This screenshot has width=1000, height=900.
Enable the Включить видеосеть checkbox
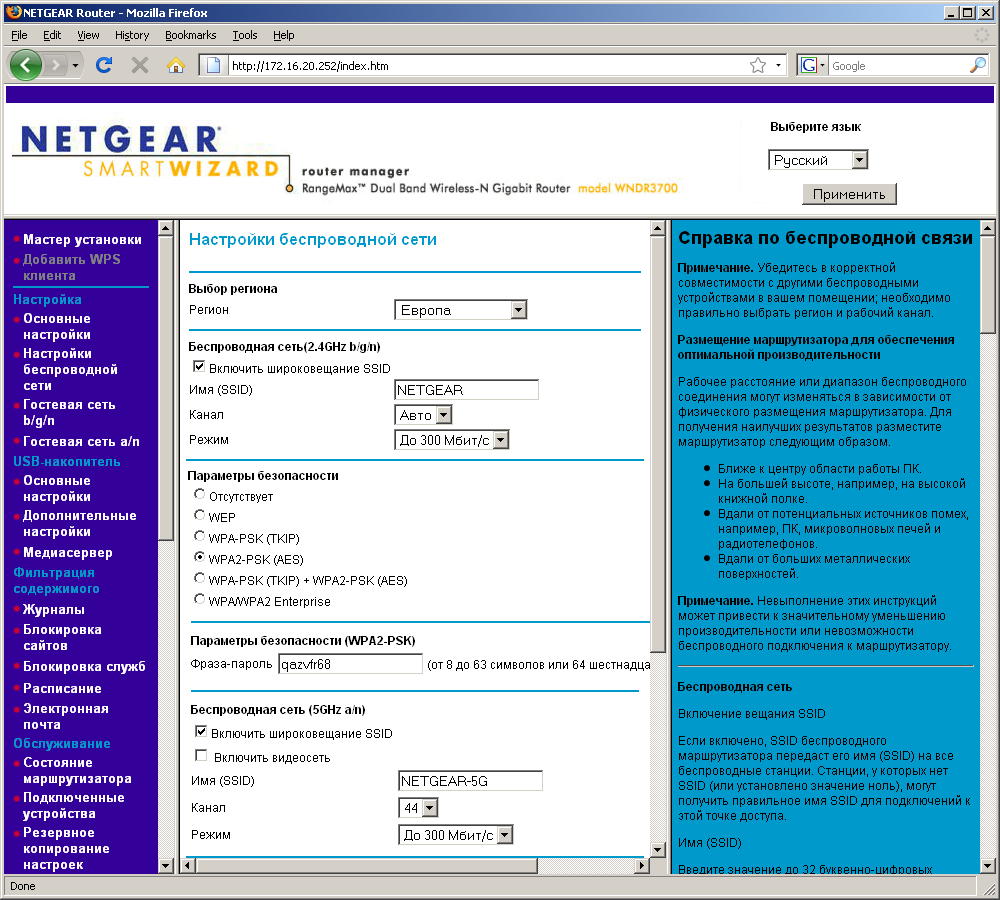pyautogui.click(x=201, y=756)
